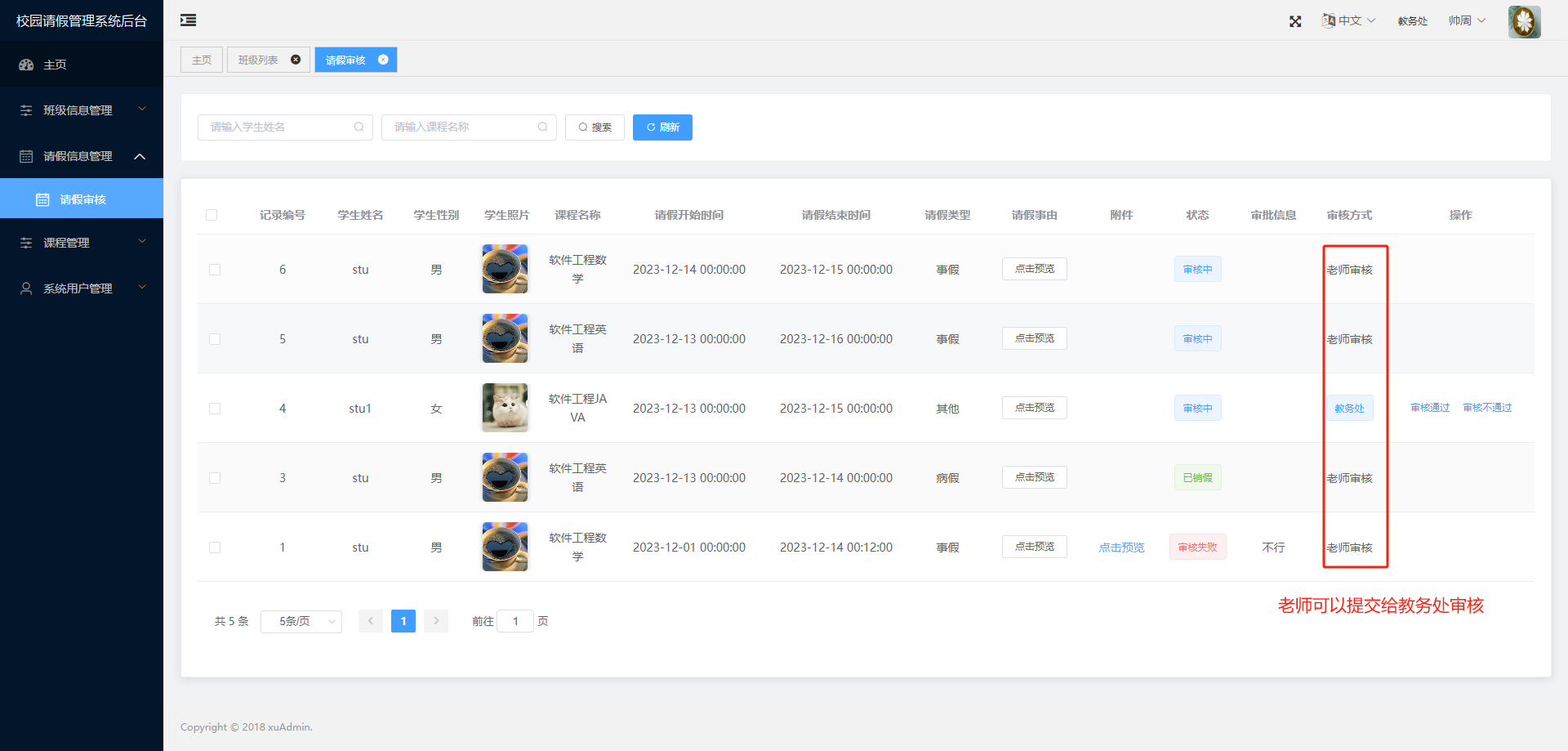
Task: Click the search icon in course name field
Action: click(542, 127)
